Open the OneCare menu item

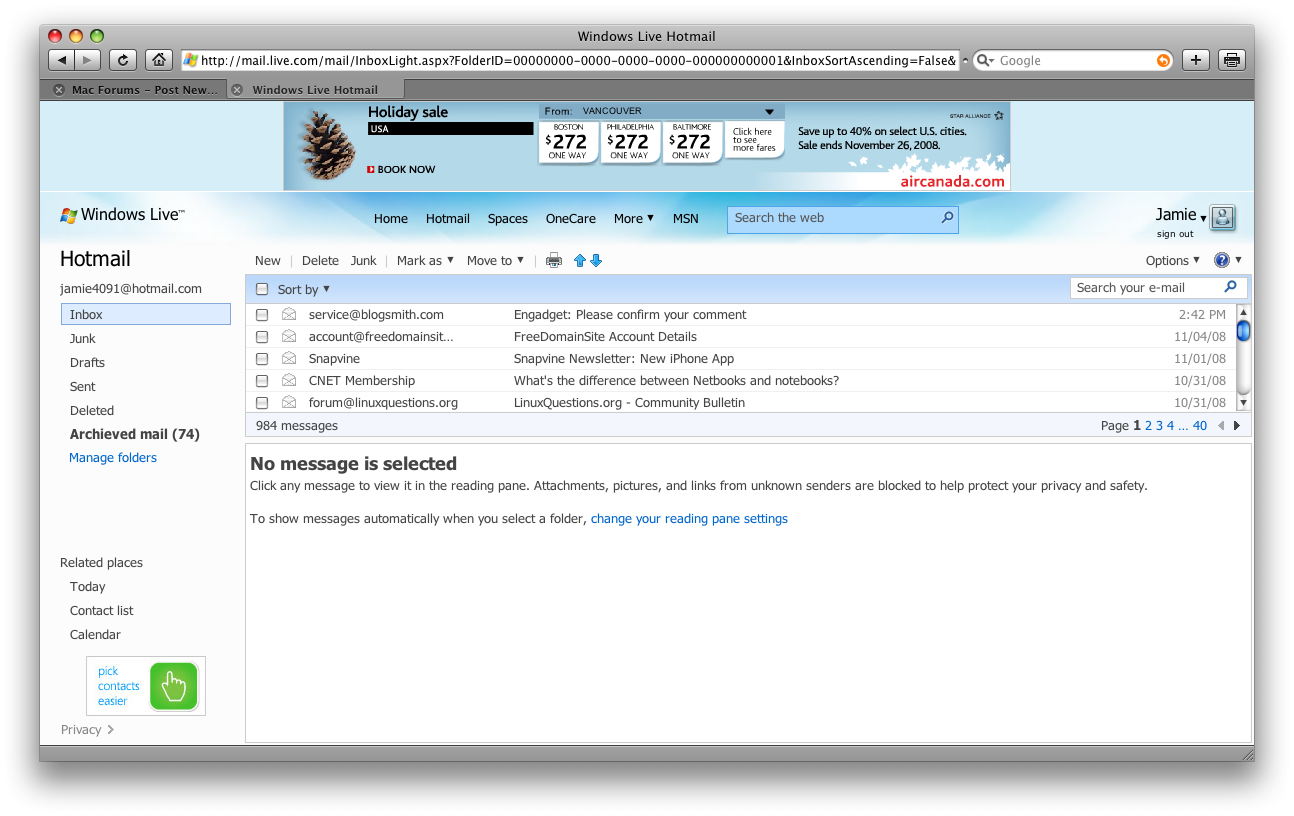click(571, 218)
